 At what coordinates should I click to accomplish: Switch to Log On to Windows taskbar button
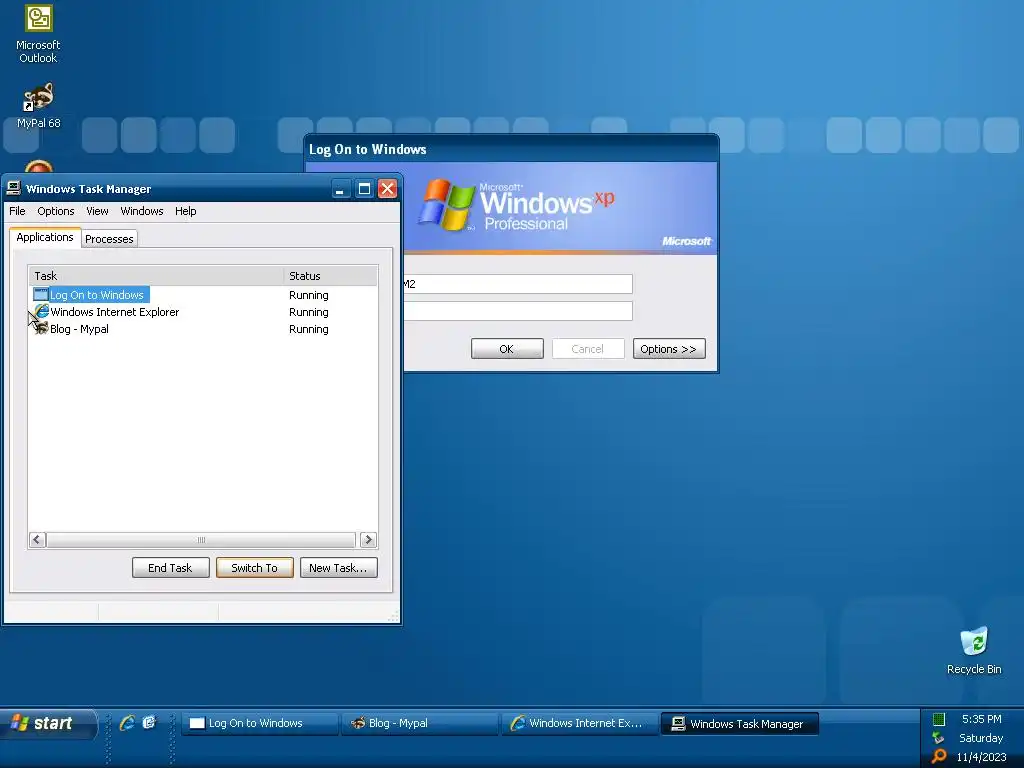point(259,724)
